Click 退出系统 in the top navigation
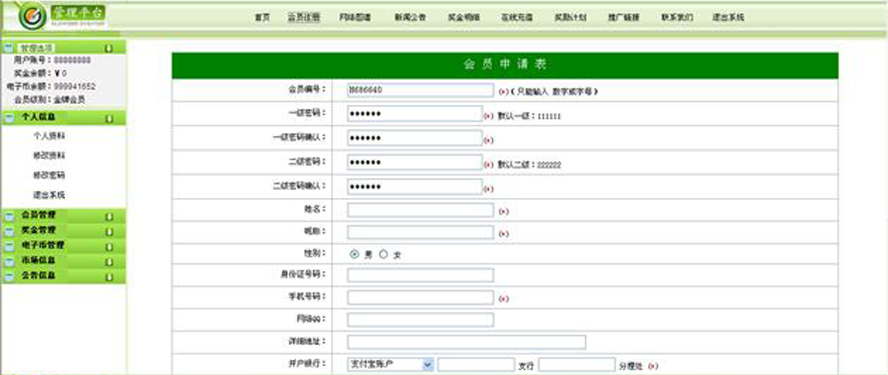This screenshot has height=375, width=888. click(728, 18)
